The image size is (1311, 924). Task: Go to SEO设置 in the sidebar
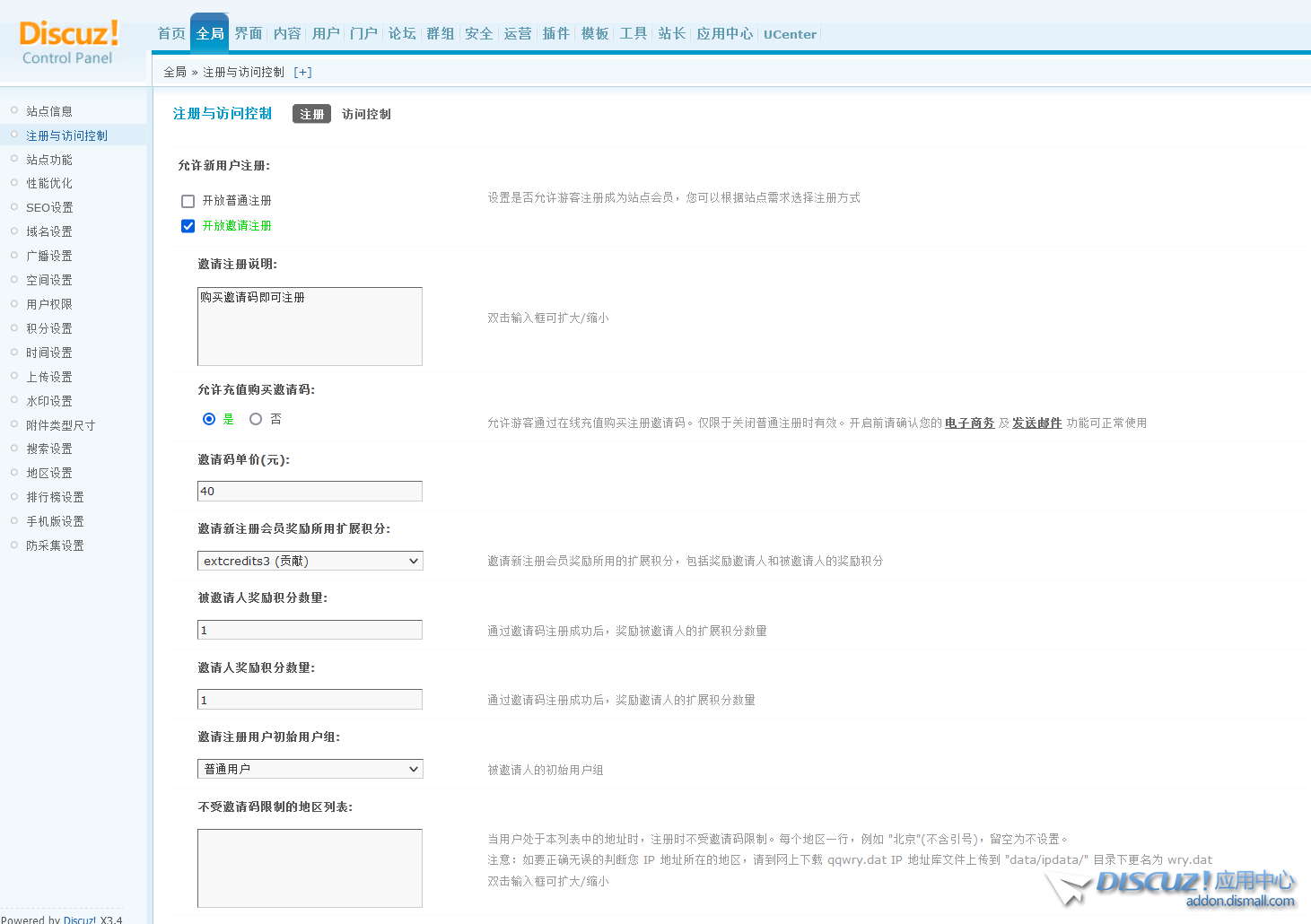pos(49,208)
